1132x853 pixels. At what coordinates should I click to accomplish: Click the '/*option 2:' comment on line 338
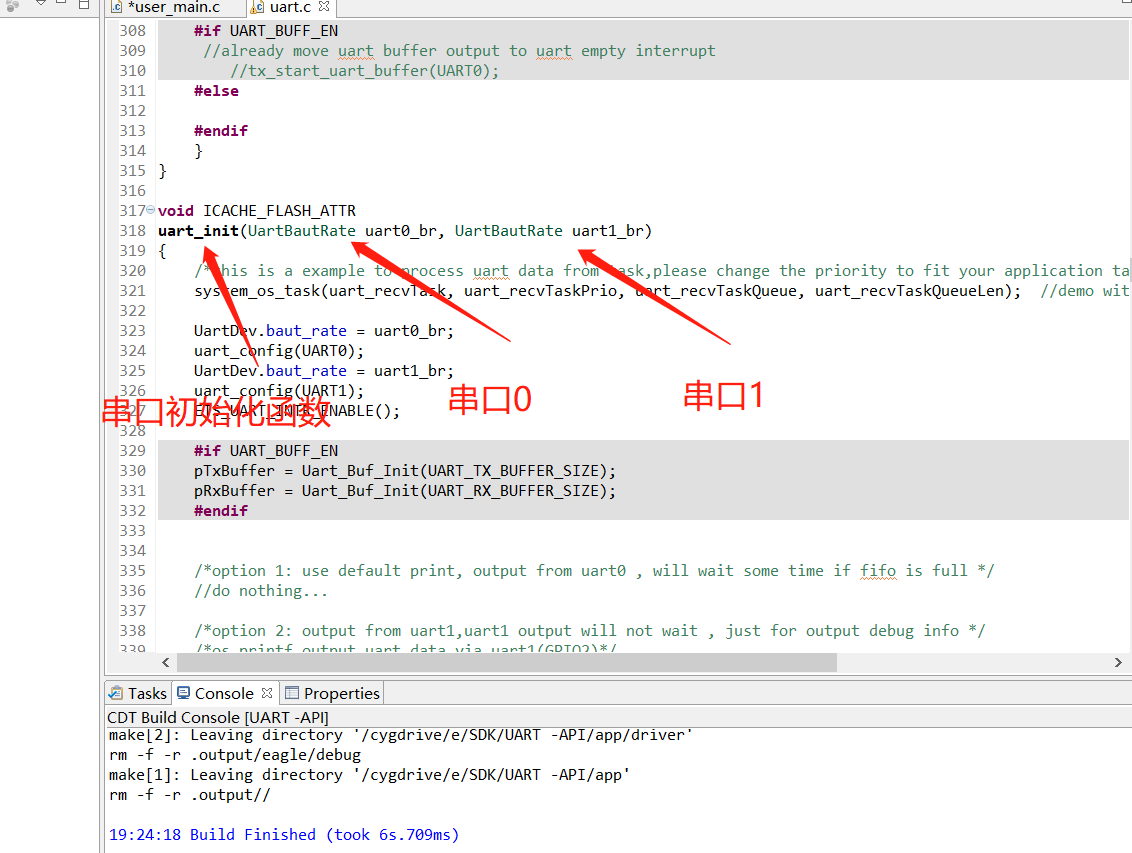click(x=590, y=631)
